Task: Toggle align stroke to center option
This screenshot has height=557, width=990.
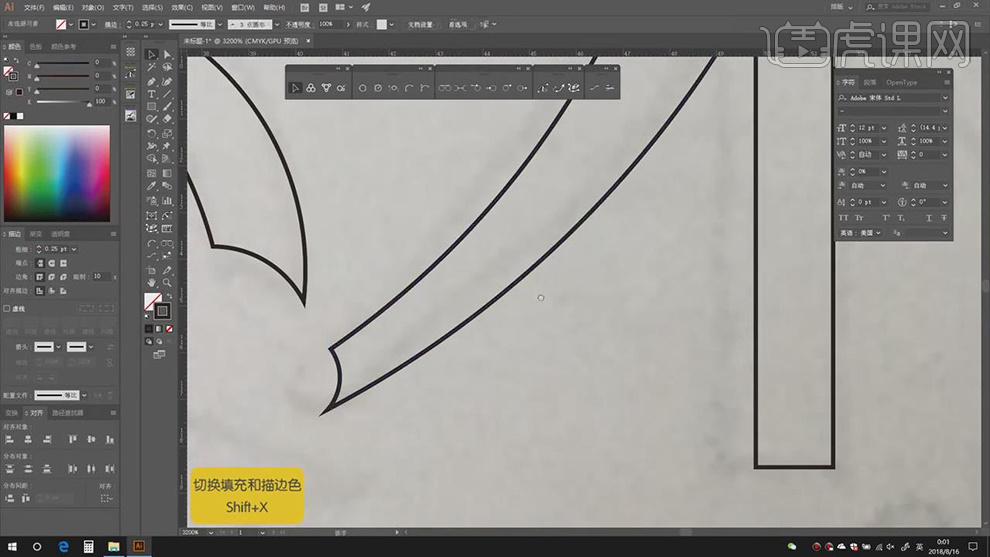Action: tap(39, 290)
